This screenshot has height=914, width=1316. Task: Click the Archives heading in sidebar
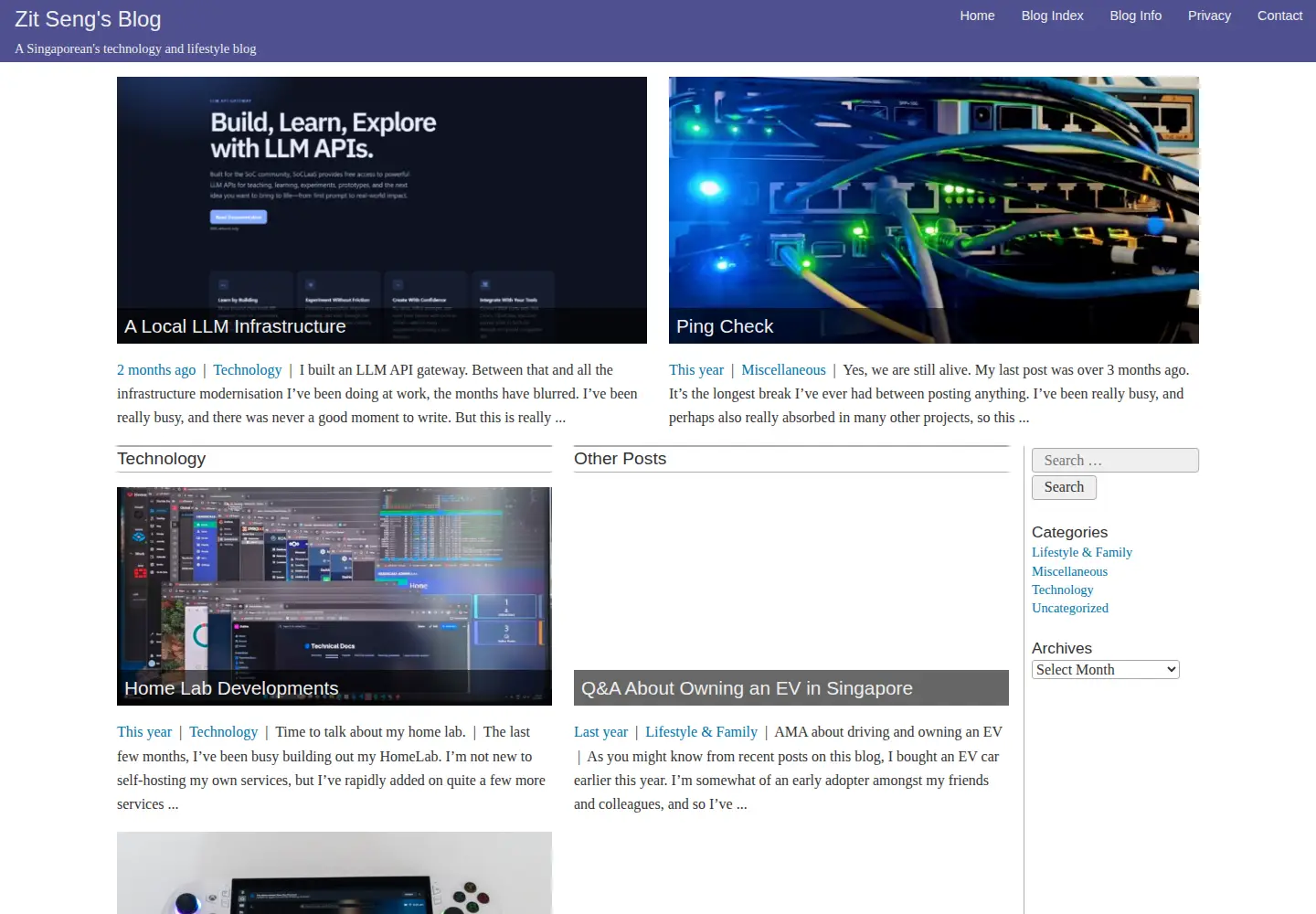click(x=1062, y=648)
